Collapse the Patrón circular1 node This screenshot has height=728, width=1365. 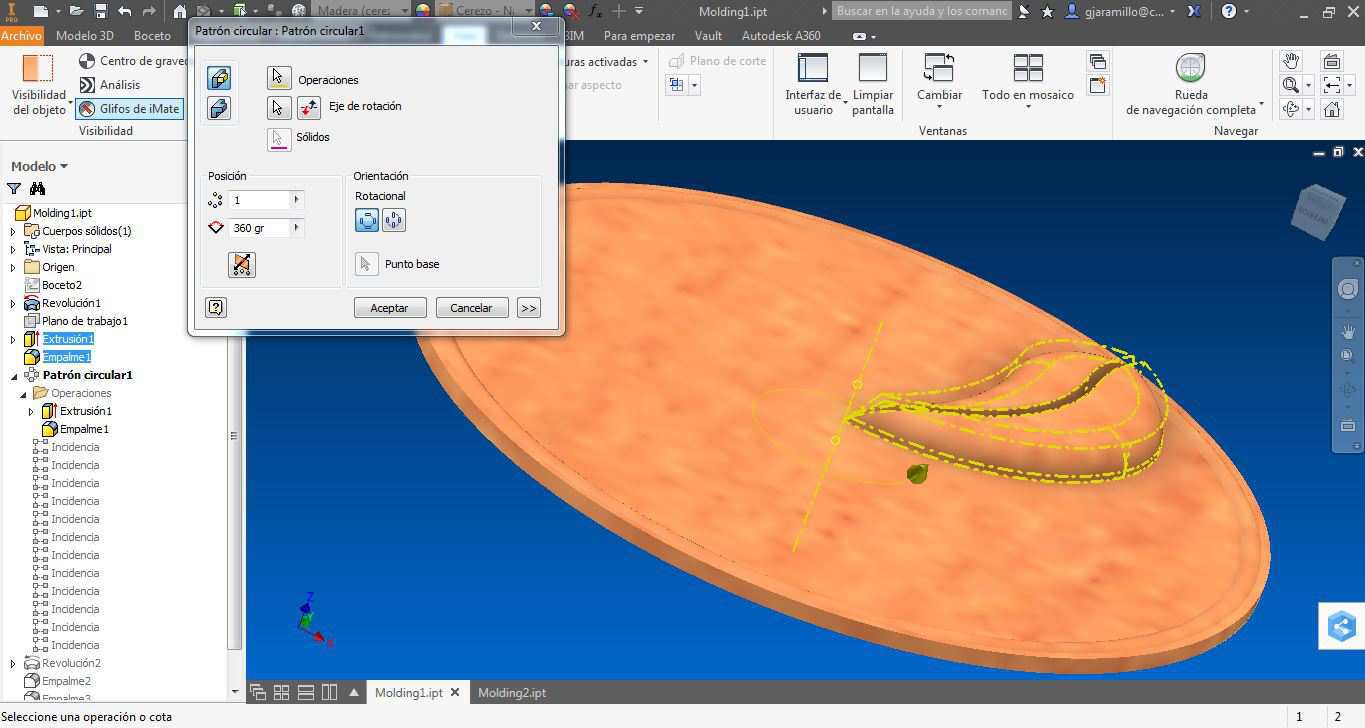tap(13, 375)
